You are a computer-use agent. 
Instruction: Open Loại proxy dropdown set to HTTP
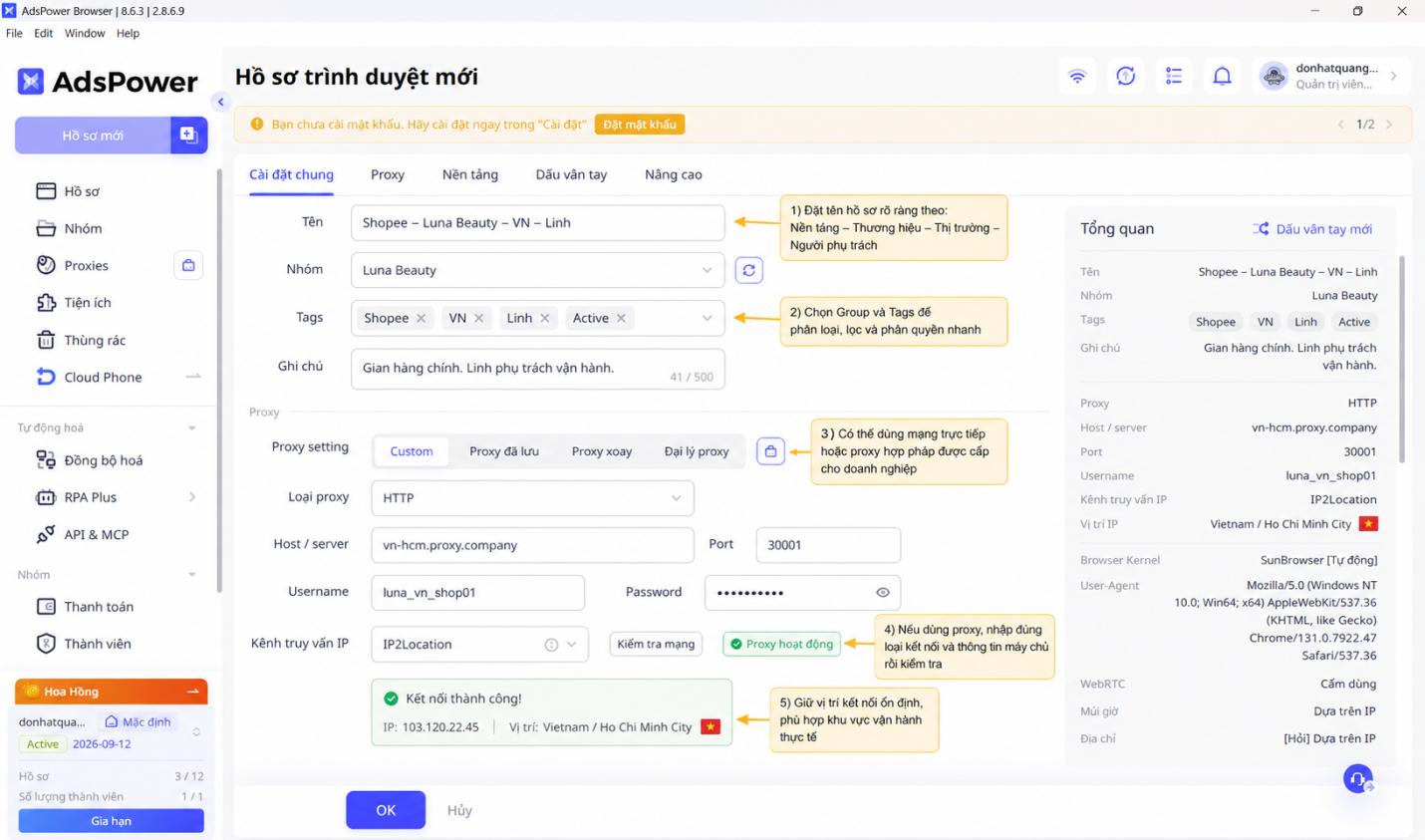(x=532, y=498)
